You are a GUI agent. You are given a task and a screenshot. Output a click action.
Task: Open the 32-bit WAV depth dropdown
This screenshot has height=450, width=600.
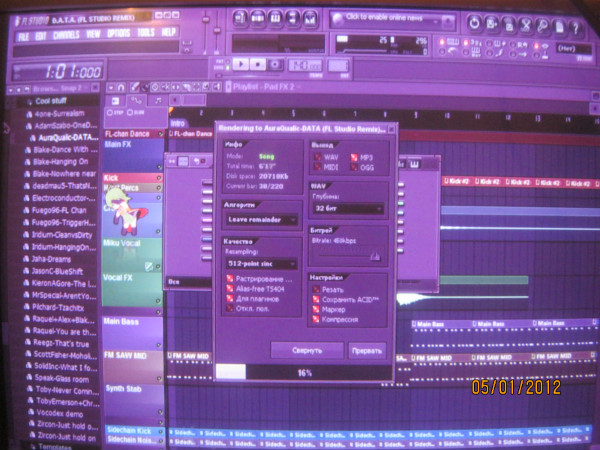point(346,209)
